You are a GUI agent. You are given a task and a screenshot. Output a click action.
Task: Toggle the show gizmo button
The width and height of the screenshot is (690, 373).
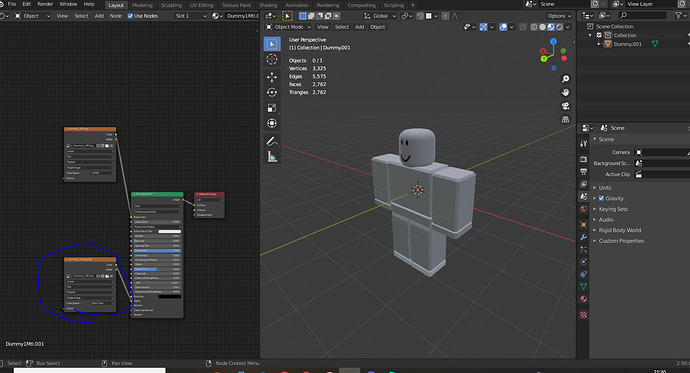(x=483, y=27)
